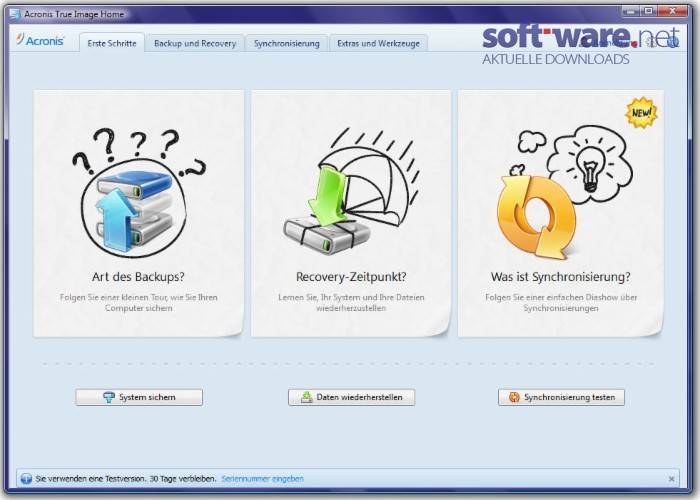This screenshot has height=500, width=700.
Task: Click the Acronis logo
Action: click(40, 40)
